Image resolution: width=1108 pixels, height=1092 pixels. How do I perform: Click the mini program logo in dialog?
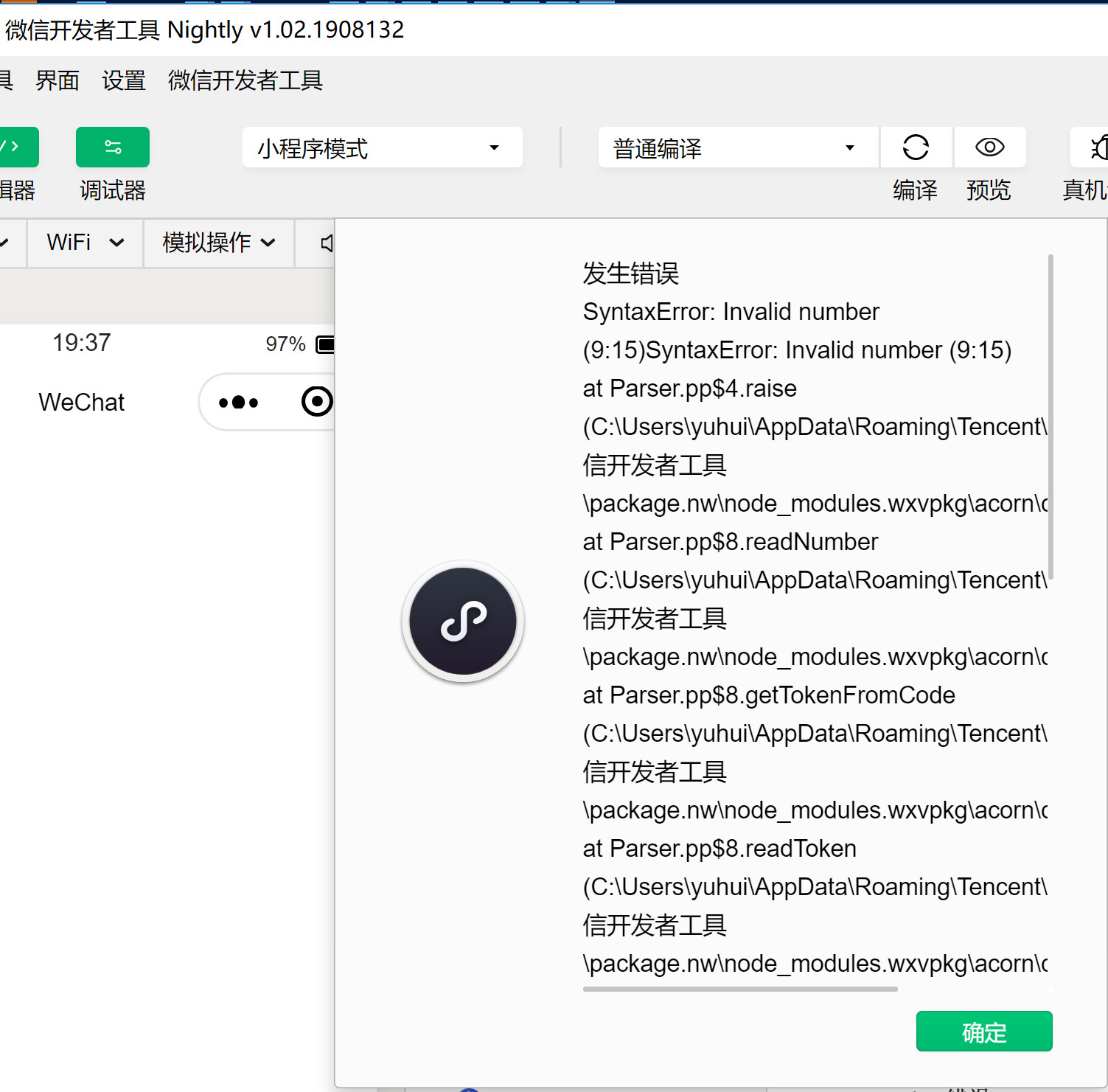463,621
